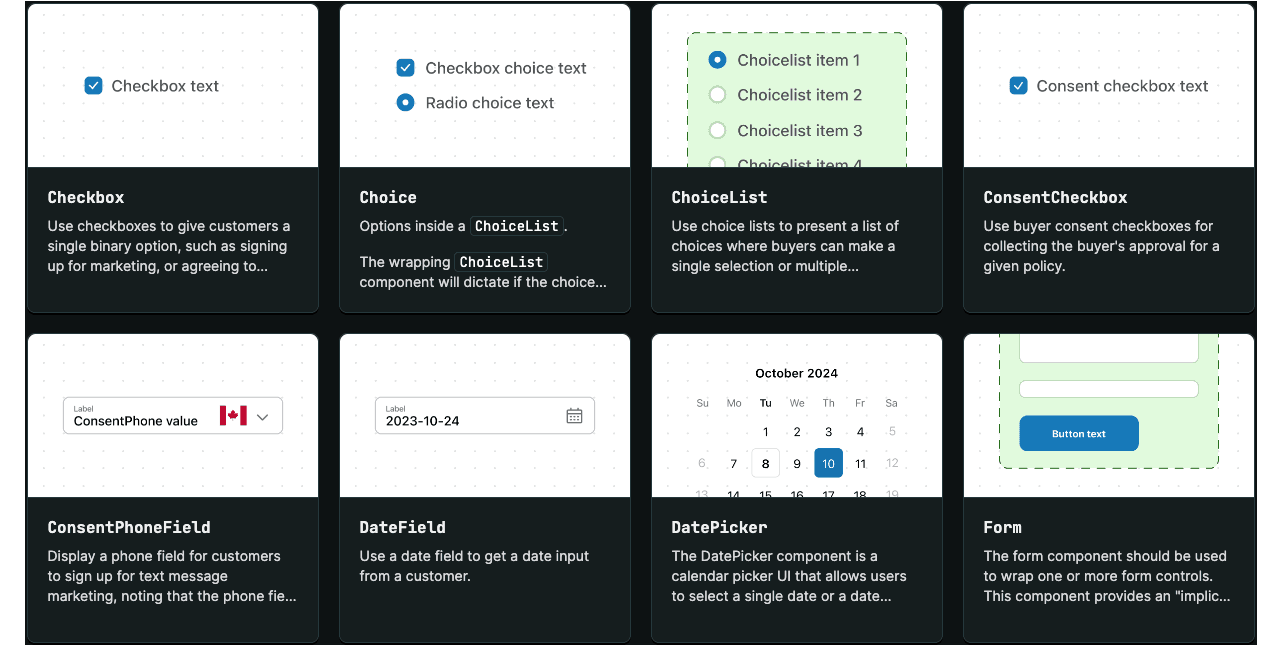This screenshot has width=1267, height=656.
Task: Select Choicelist item 3 radio button
Action: (717, 130)
